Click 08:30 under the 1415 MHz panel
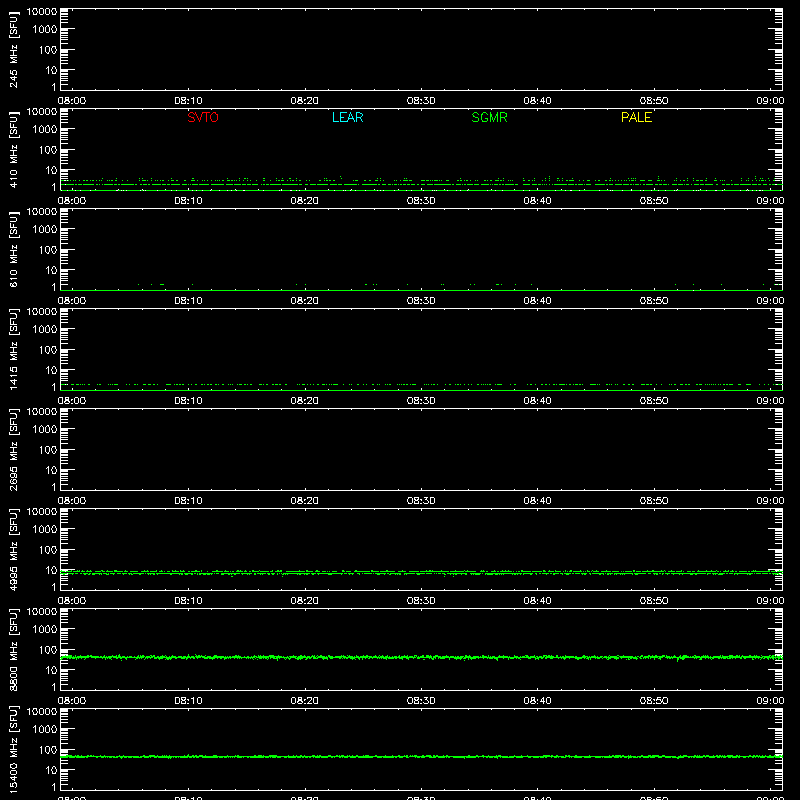800x800 pixels. click(421, 401)
